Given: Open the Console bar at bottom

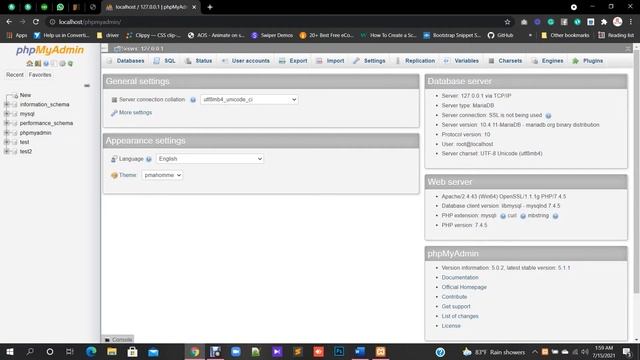Looking at the screenshot, I should [118, 340].
